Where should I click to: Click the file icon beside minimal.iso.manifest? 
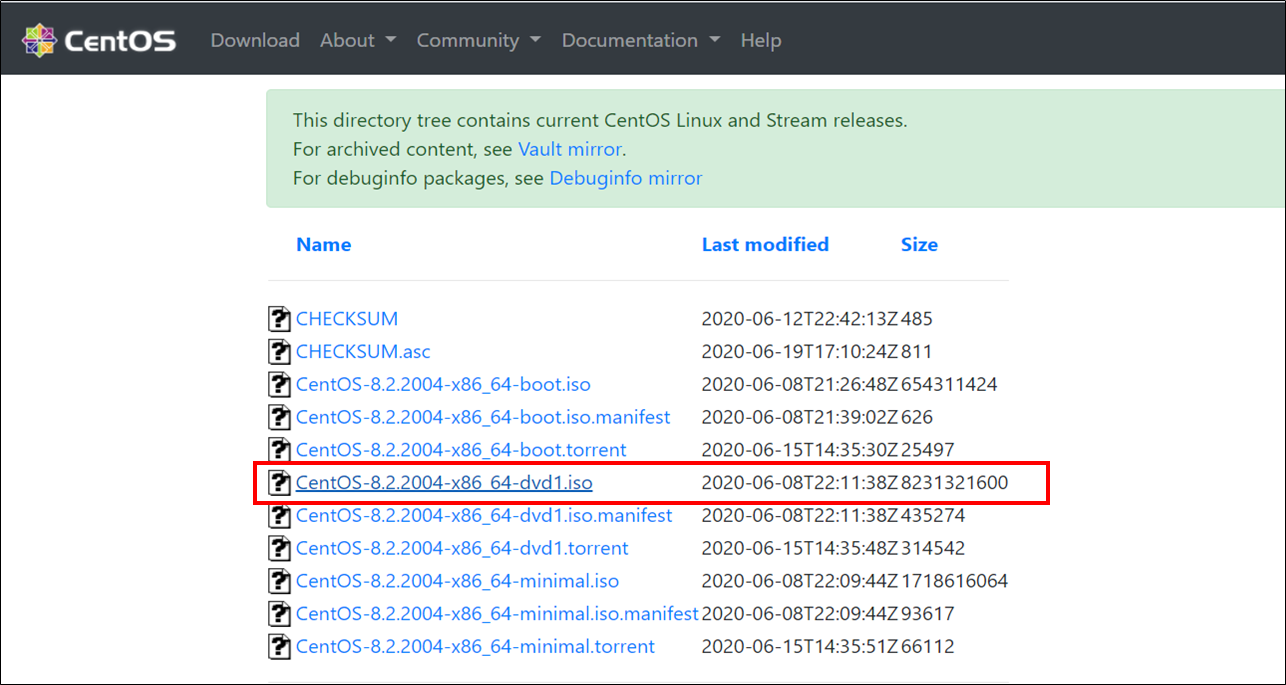pos(280,613)
